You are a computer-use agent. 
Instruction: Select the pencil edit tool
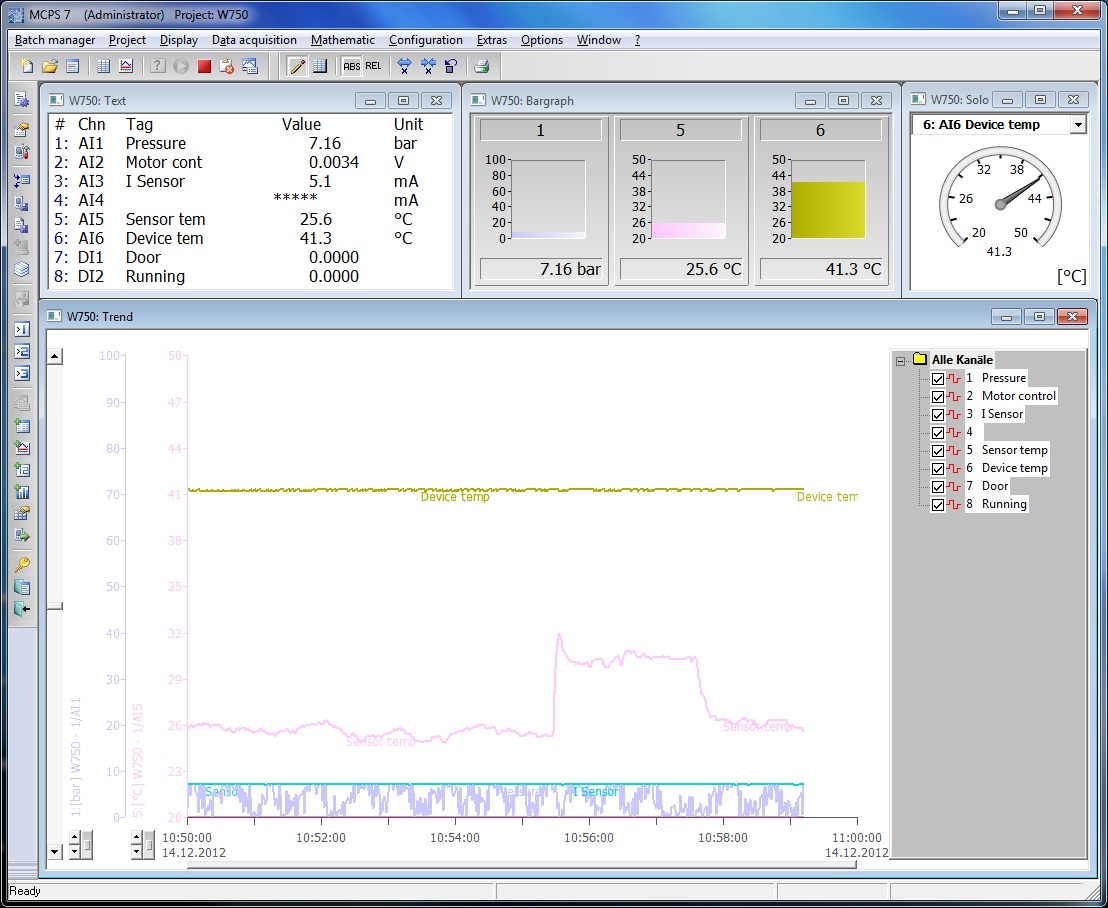click(297, 66)
